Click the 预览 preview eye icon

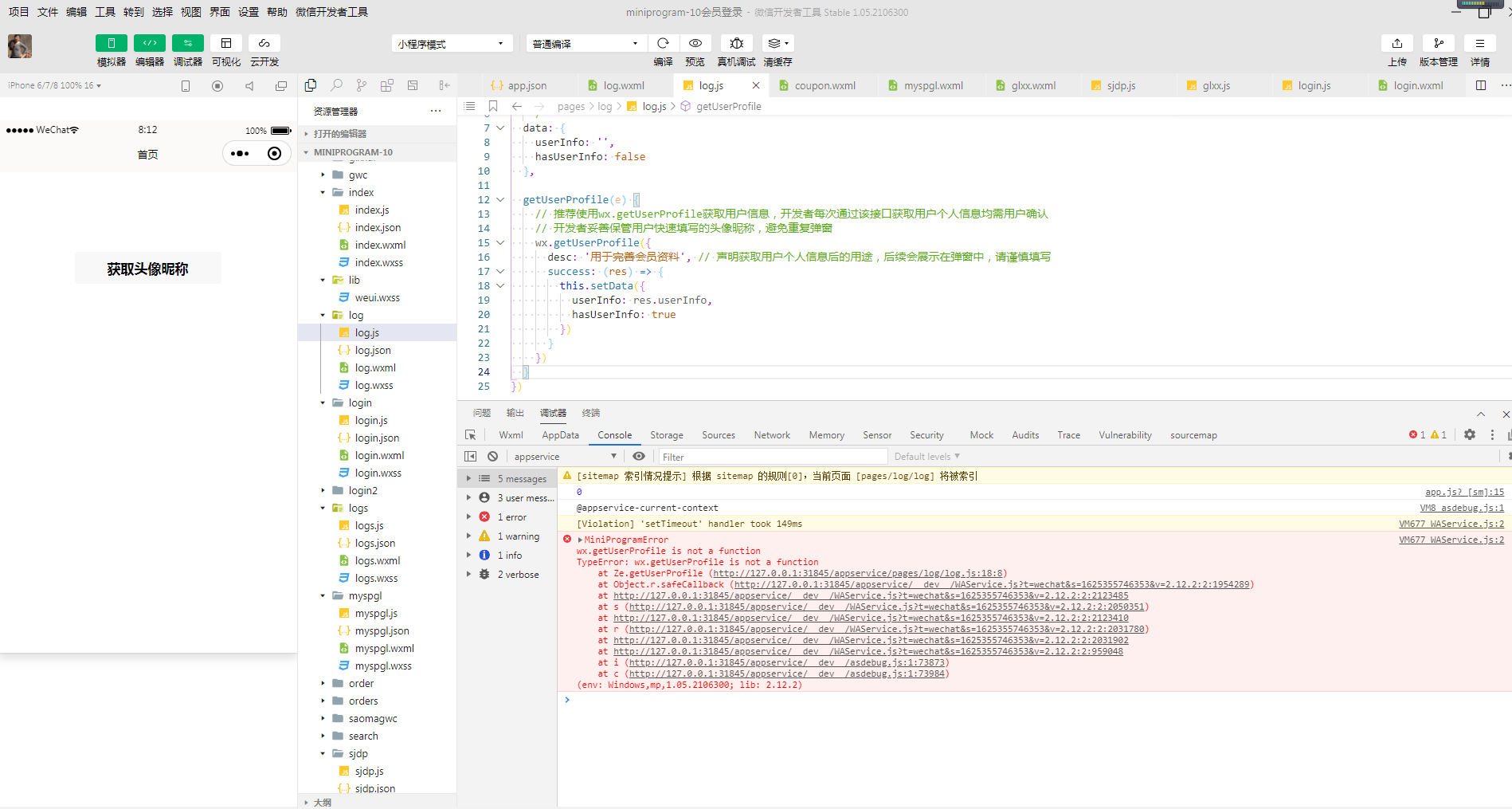click(x=695, y=43)
